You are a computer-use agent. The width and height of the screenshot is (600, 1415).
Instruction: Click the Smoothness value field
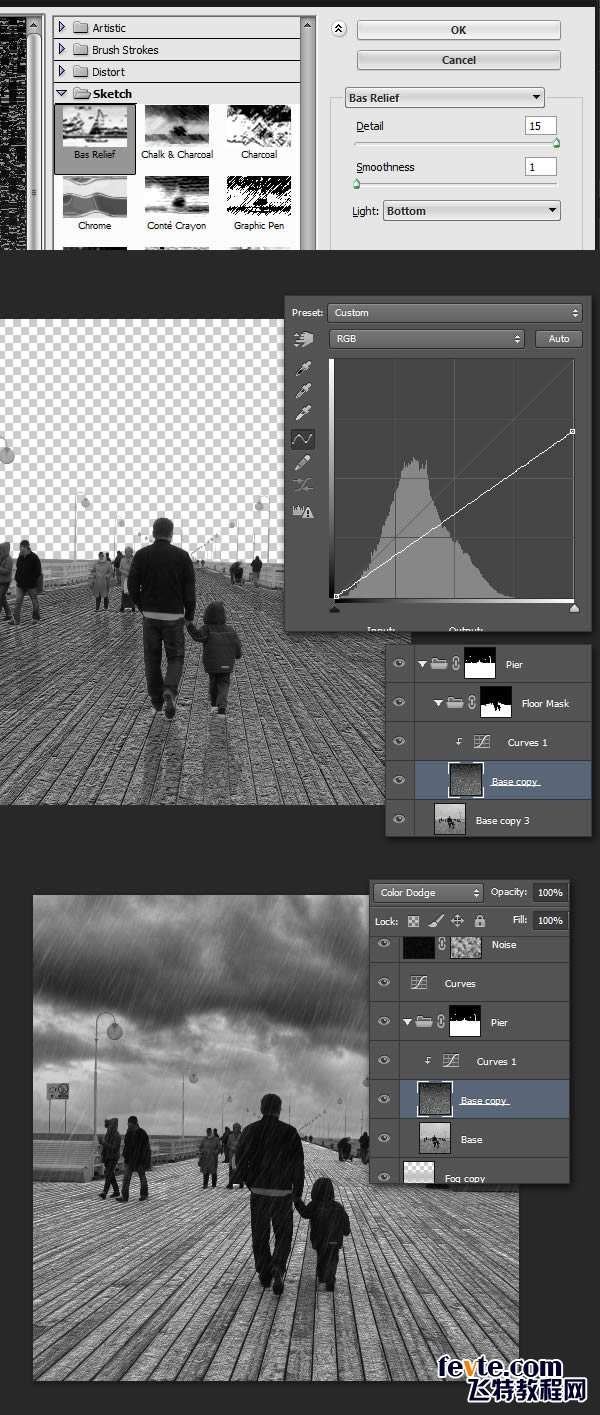[541, 167]
